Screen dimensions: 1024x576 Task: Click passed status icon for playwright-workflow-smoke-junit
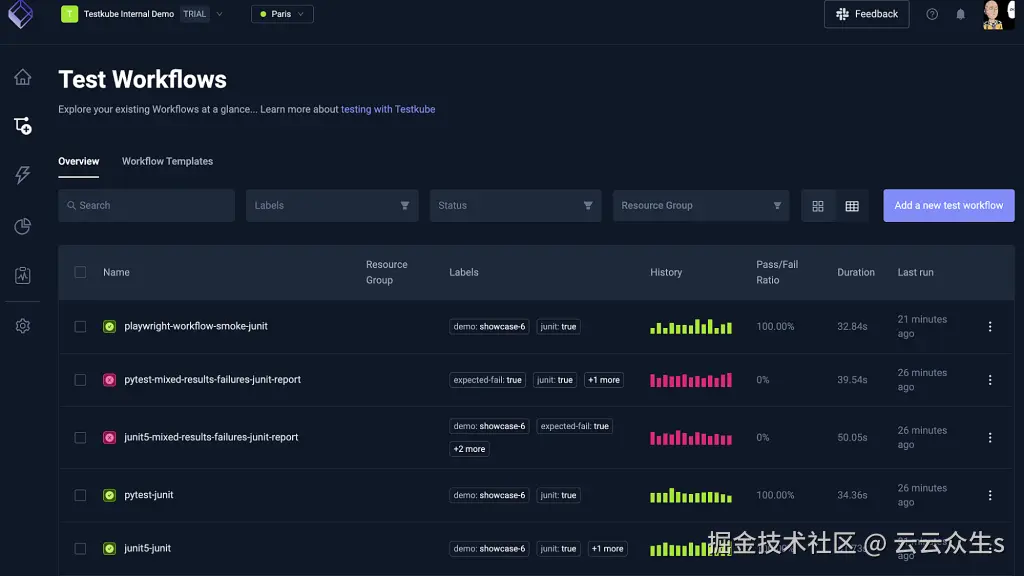coord(110,327)
